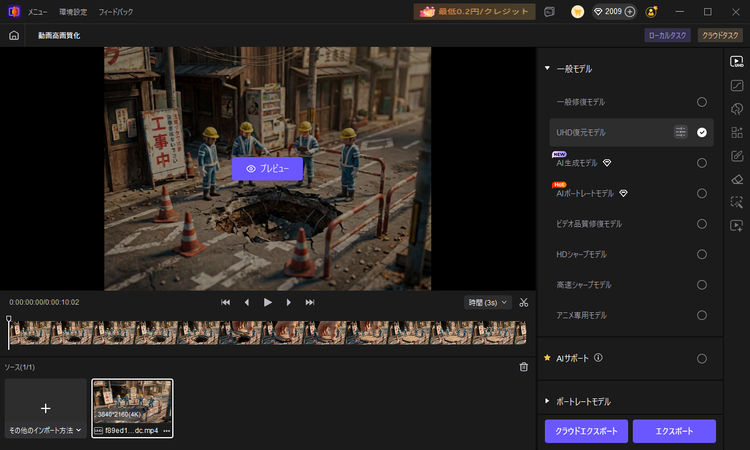Open the shopping cart icon
This screenshot has width=750, height=450.
pos(578,11)
